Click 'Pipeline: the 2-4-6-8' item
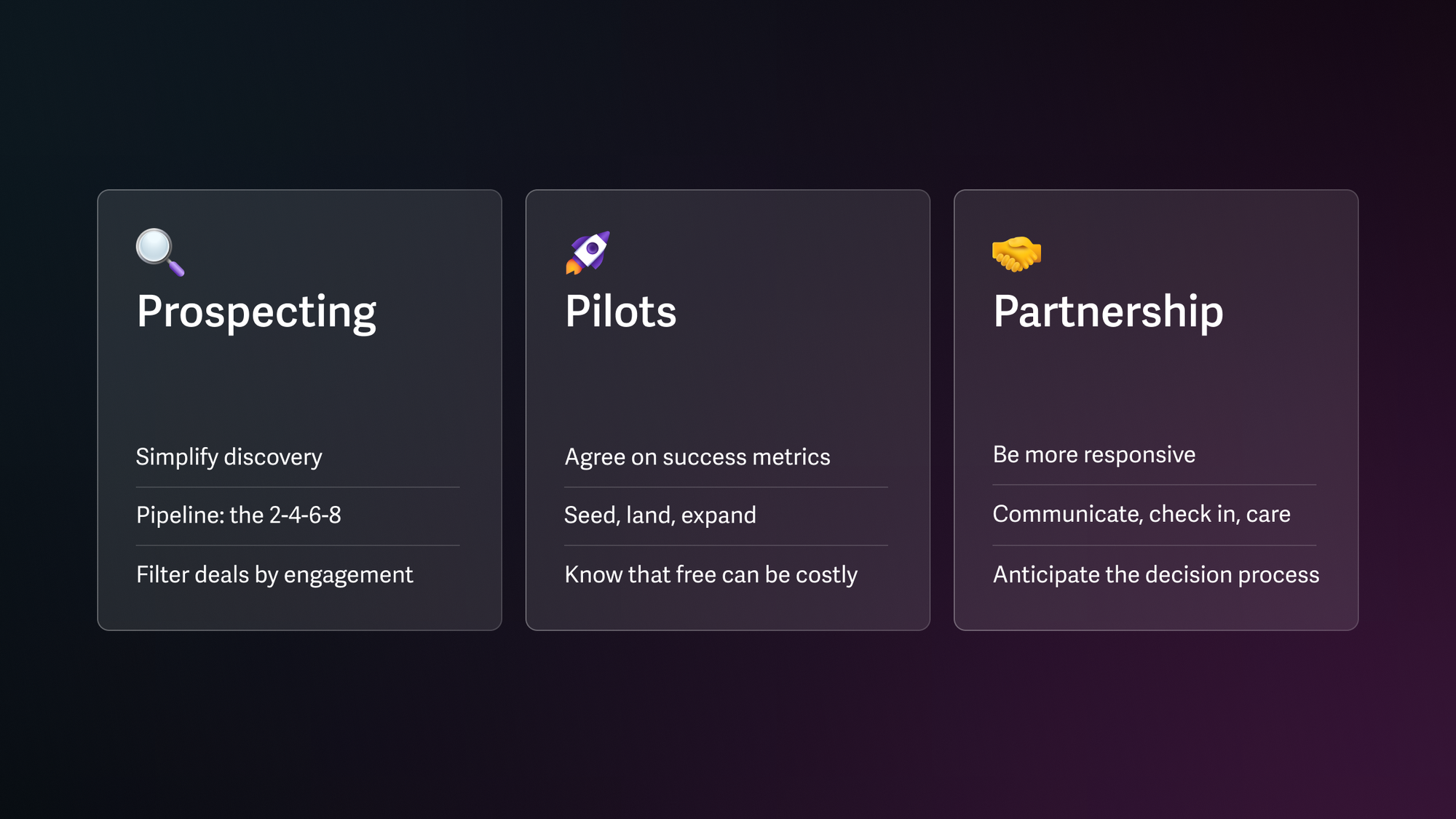Viewport: 1456px width, 819px height. [238, 515]
